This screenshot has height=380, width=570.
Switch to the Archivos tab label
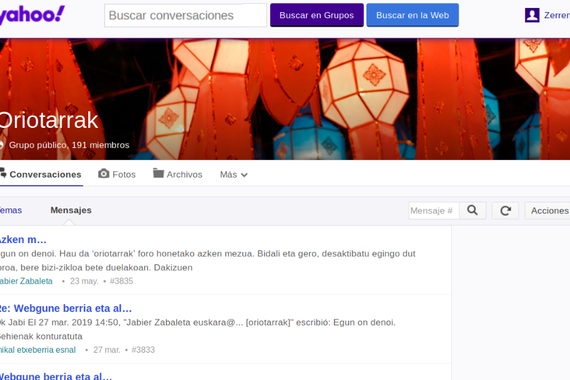[x=184, y=175]
